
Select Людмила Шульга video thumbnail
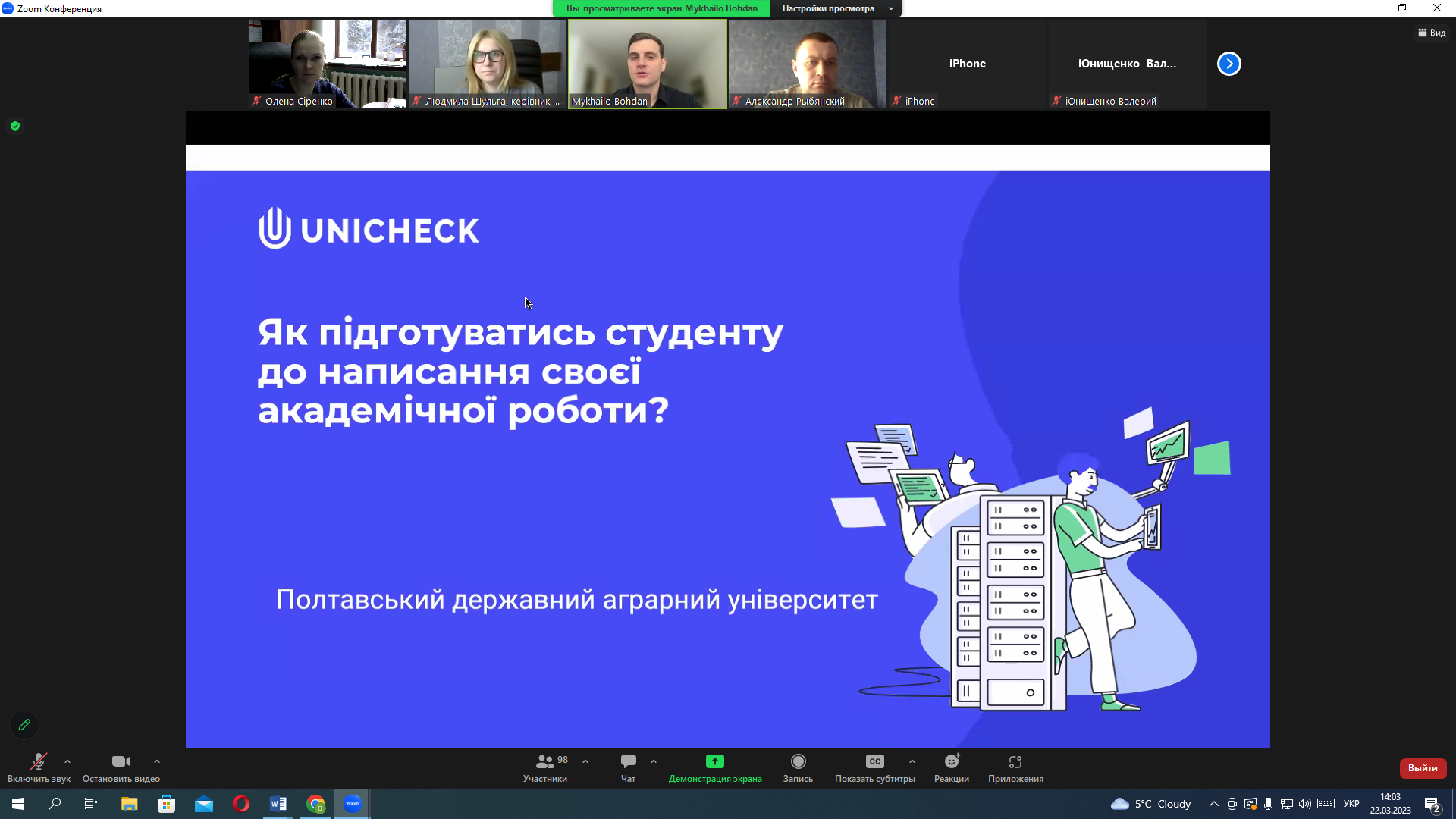[488, 64]
